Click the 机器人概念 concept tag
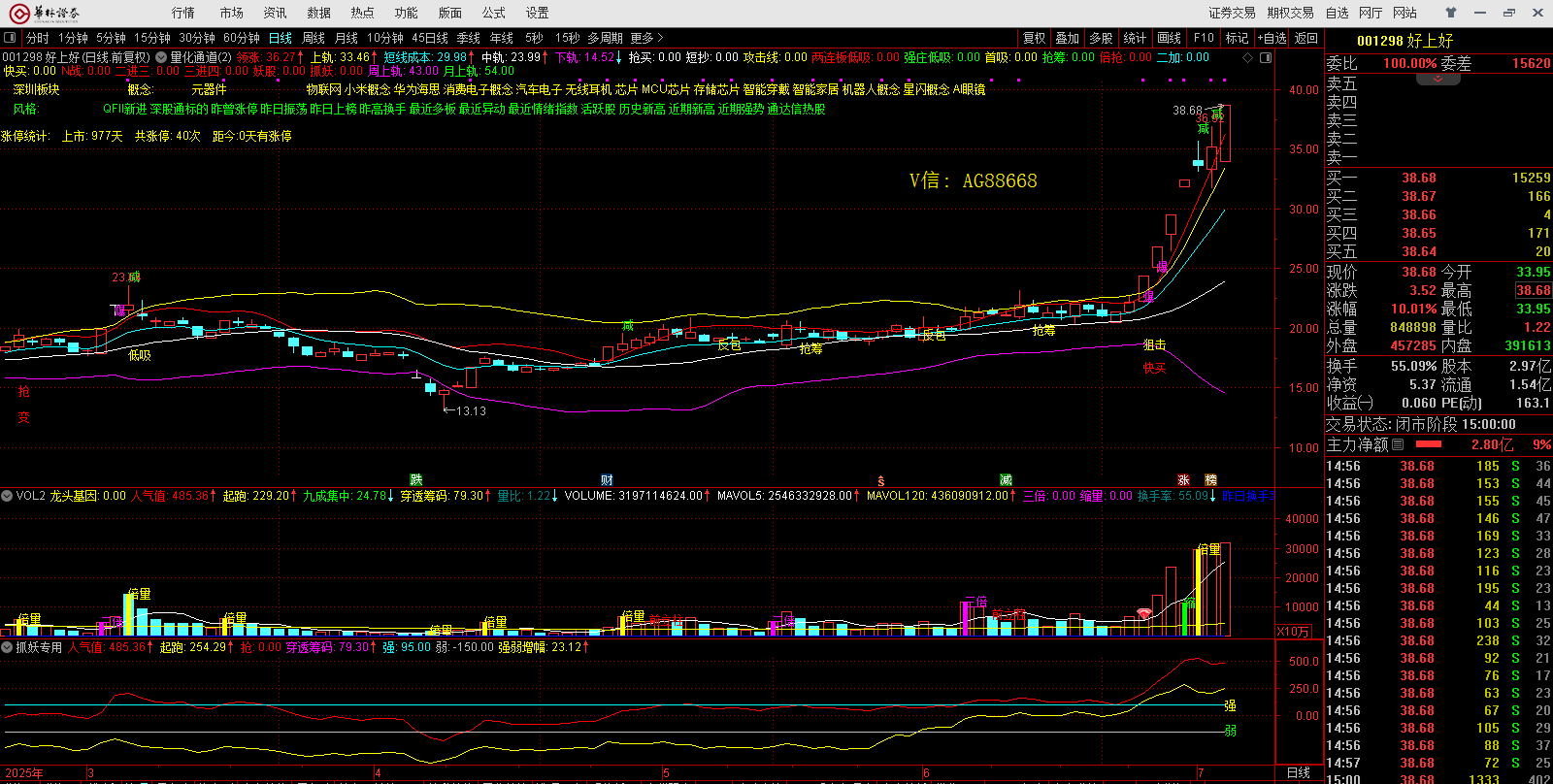The height and width of the screenshot is (784, 1553). [871, 89]
